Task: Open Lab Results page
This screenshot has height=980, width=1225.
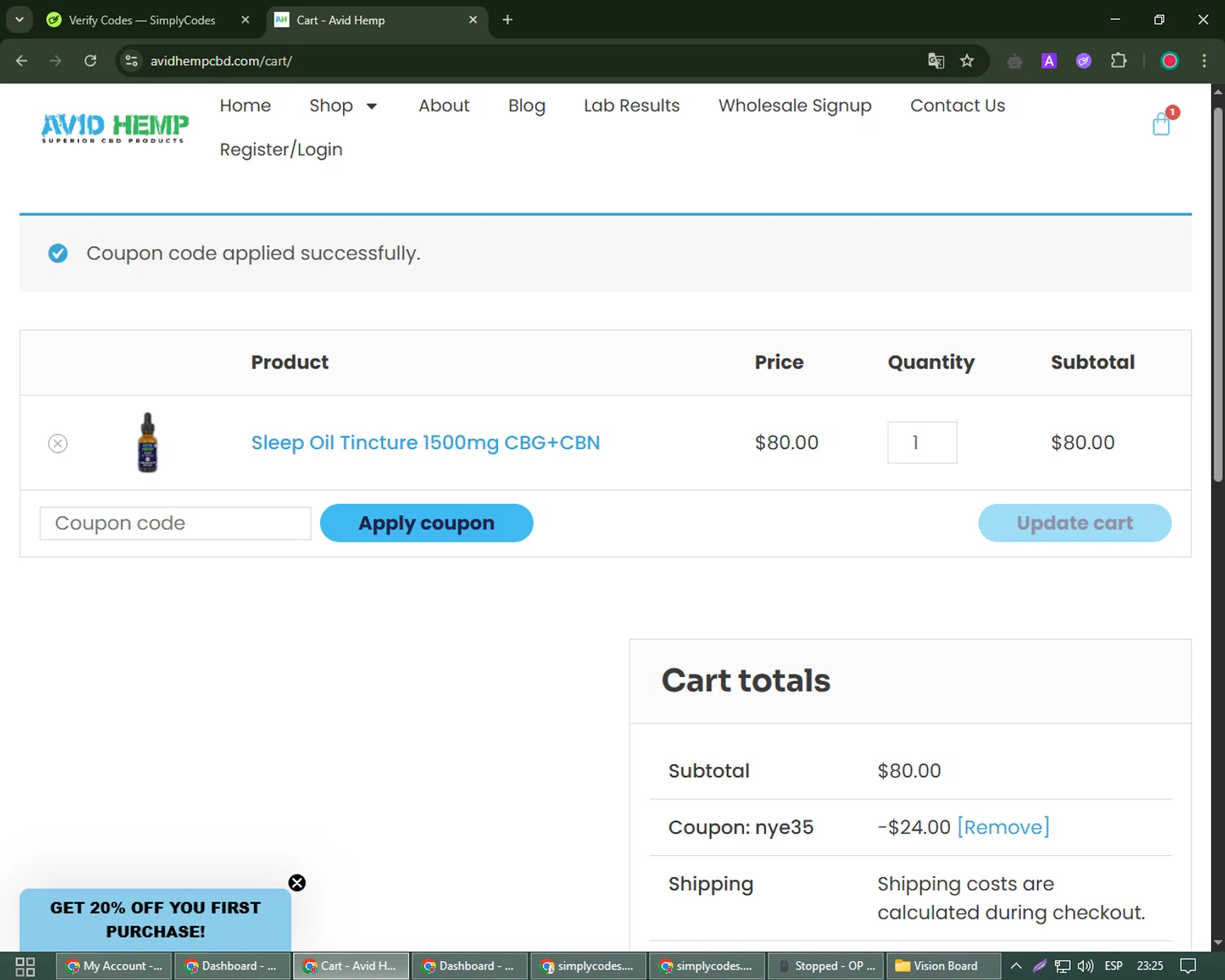Action: pyautogui.click(x=632, y=105)
